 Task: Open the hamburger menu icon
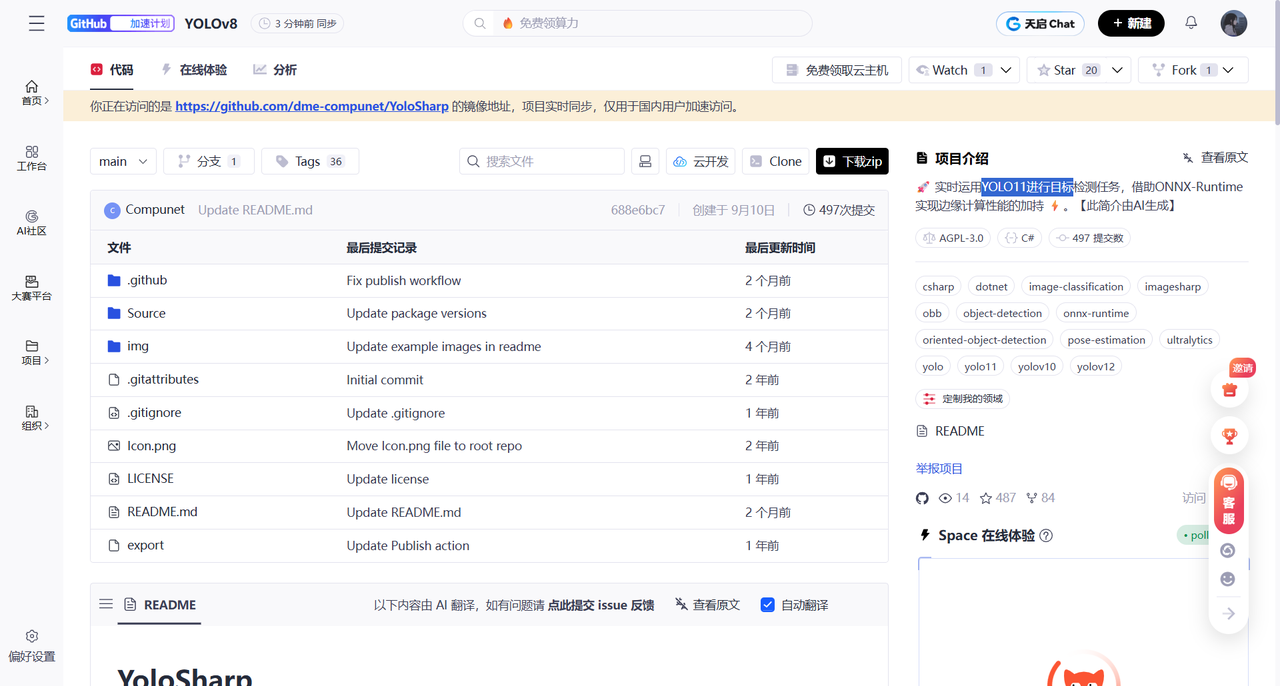(36, 23)
